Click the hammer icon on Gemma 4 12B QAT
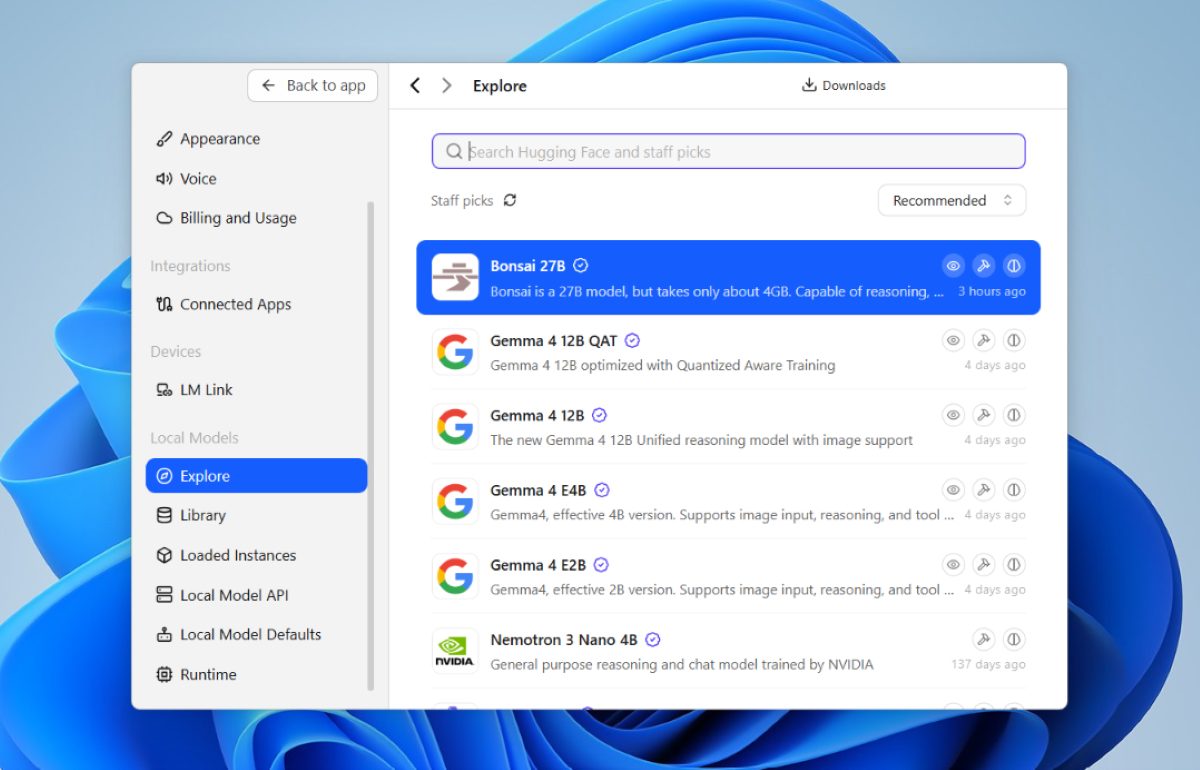The image size is (1200, 770). 984,341
